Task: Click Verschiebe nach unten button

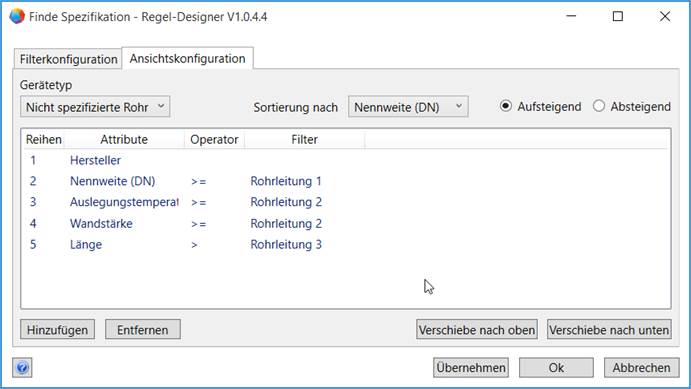Action: (x=609, y=330)
